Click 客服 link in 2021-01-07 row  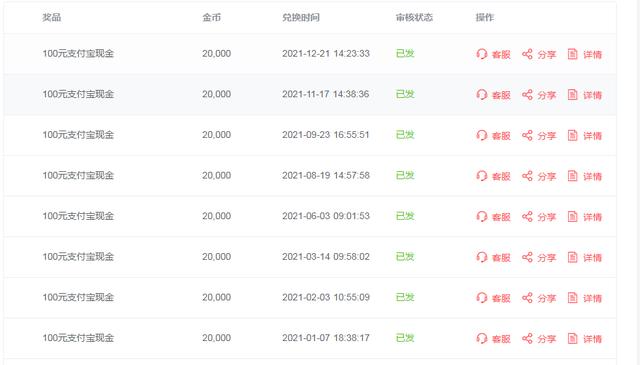[x=501, y=339]
